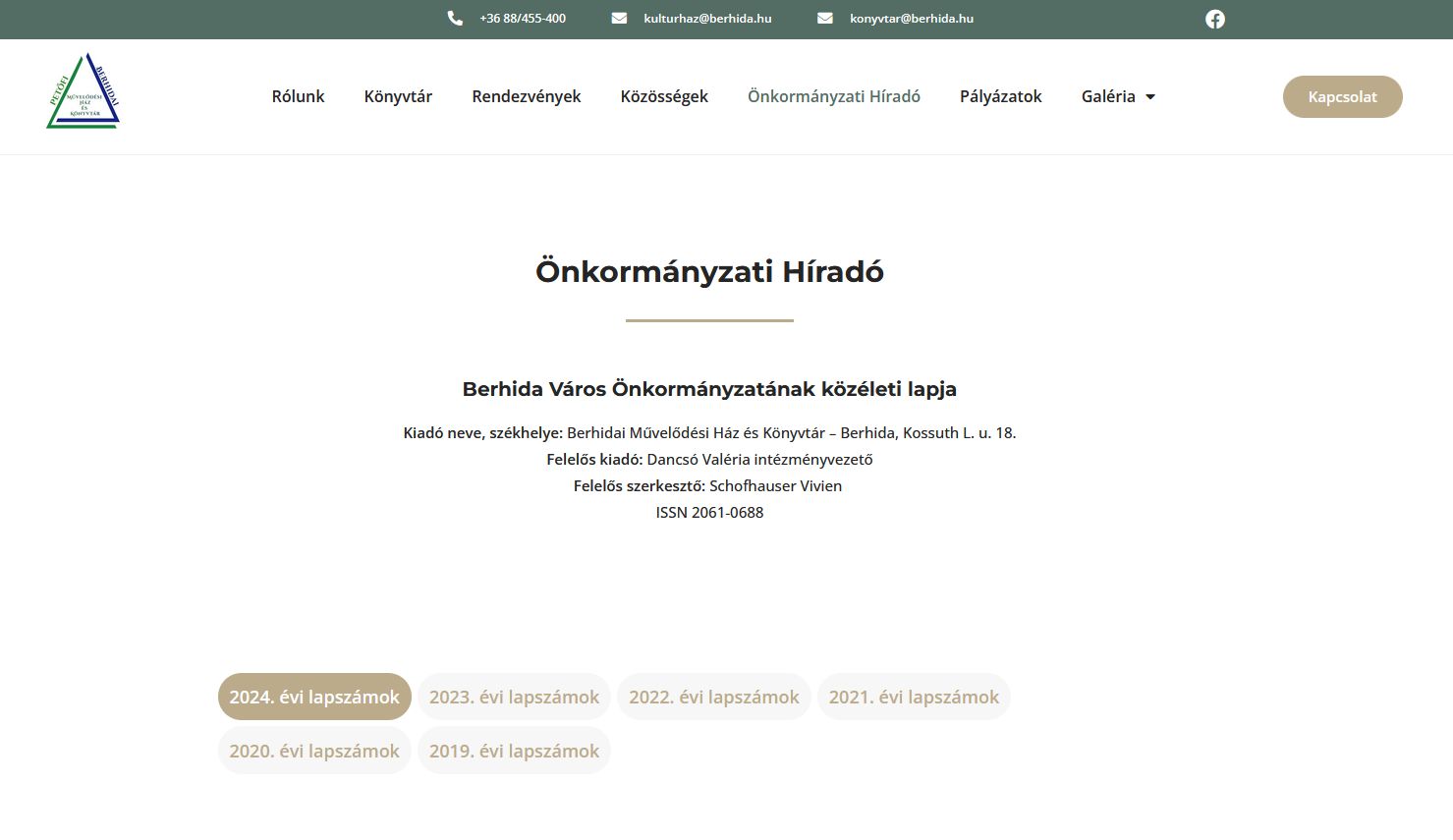Click the phone icon in top bar
This screenshot has width=1453, height=840.
[455, 19]
